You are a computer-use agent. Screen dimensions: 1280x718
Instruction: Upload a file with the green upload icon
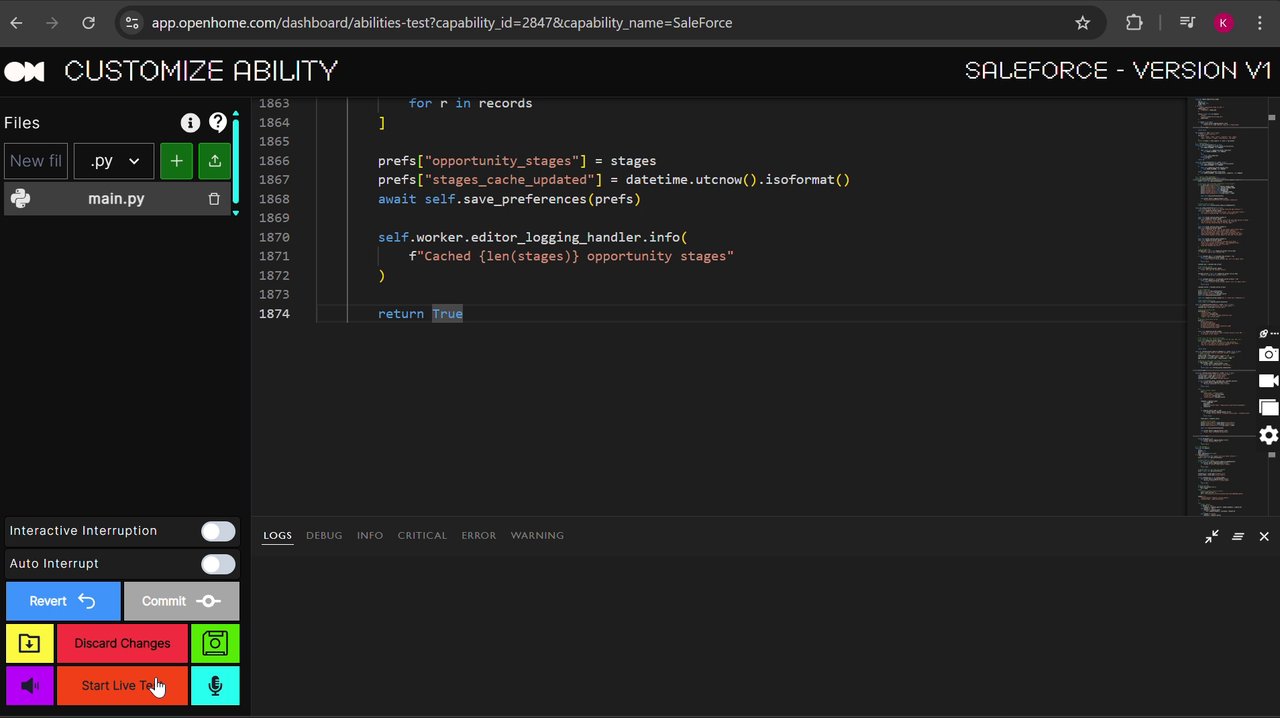215,161
